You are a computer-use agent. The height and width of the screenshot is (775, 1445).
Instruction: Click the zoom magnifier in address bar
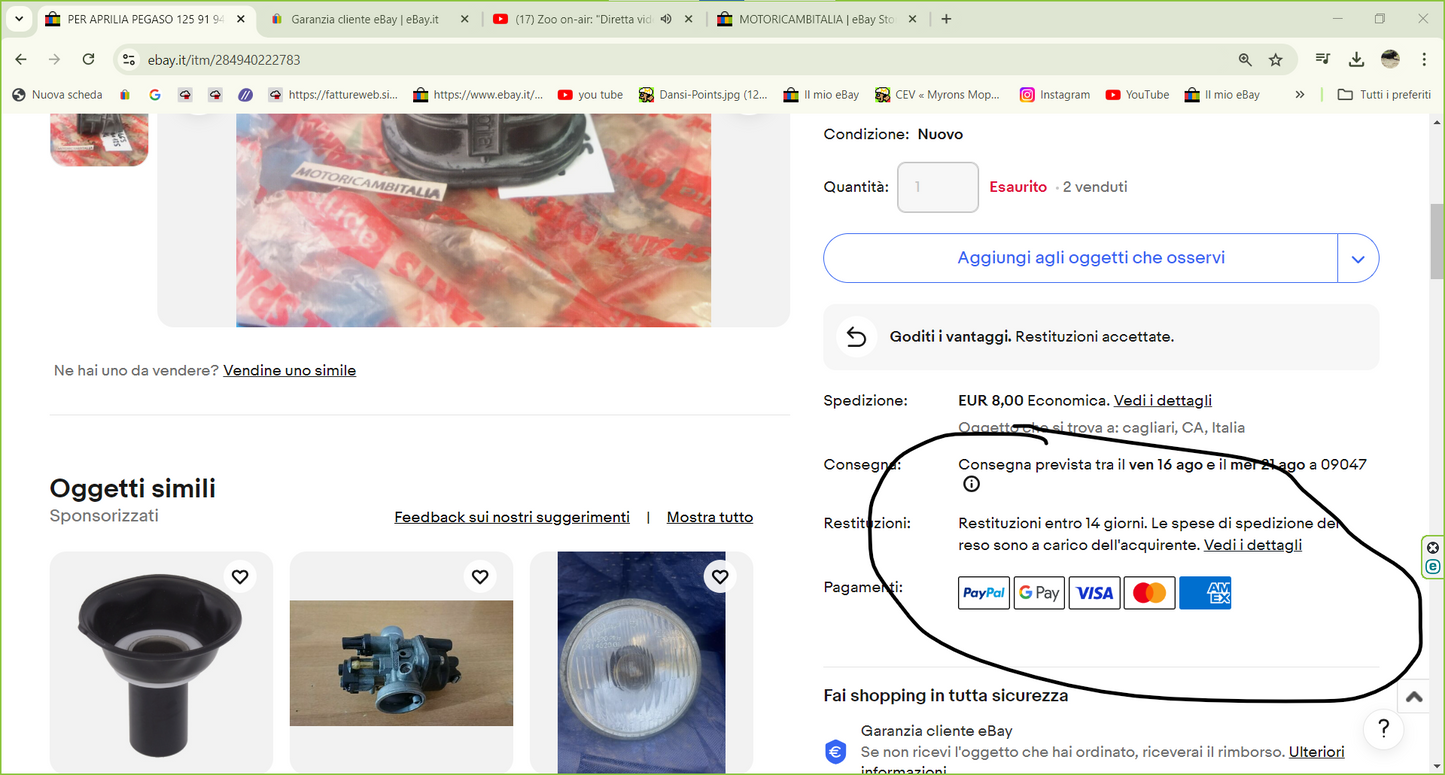pyautogui.click(x=1245, y=60)
